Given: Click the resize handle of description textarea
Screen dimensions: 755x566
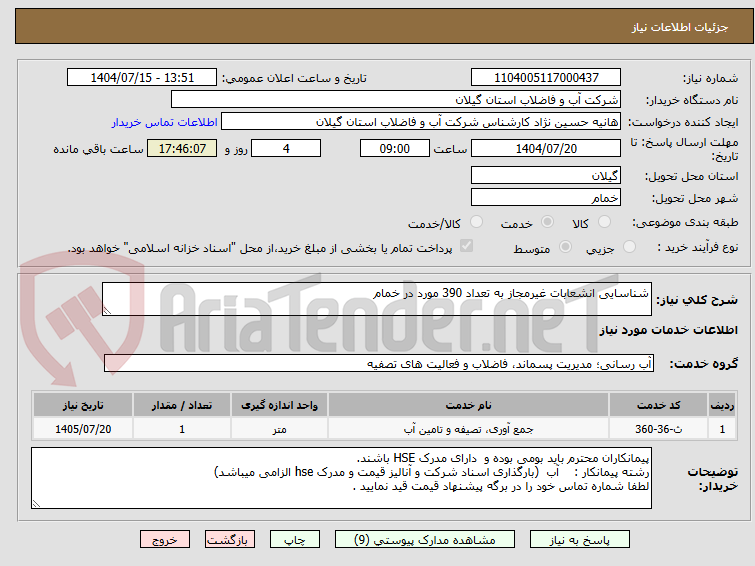Looking at the screenshot, I should click(x=107, y=311).
